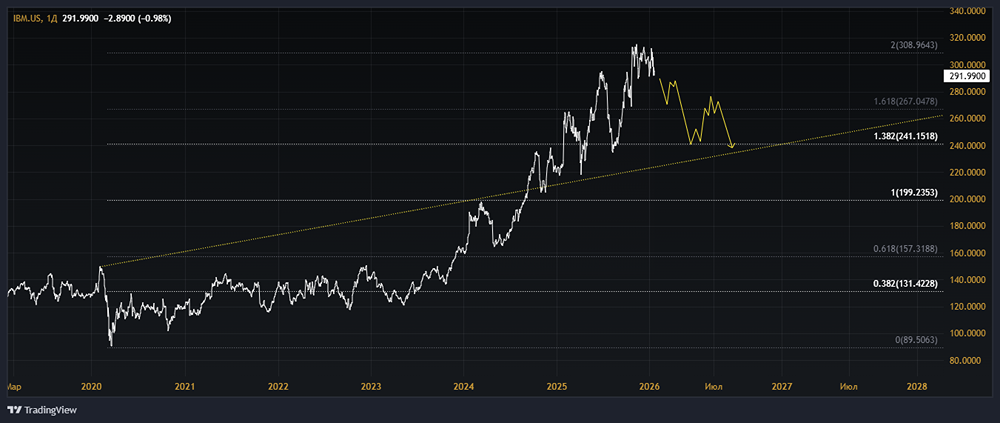Screen dimensions: 1000x423
Task: Click the 100.0000 price axis label
Action: point(967,333)
